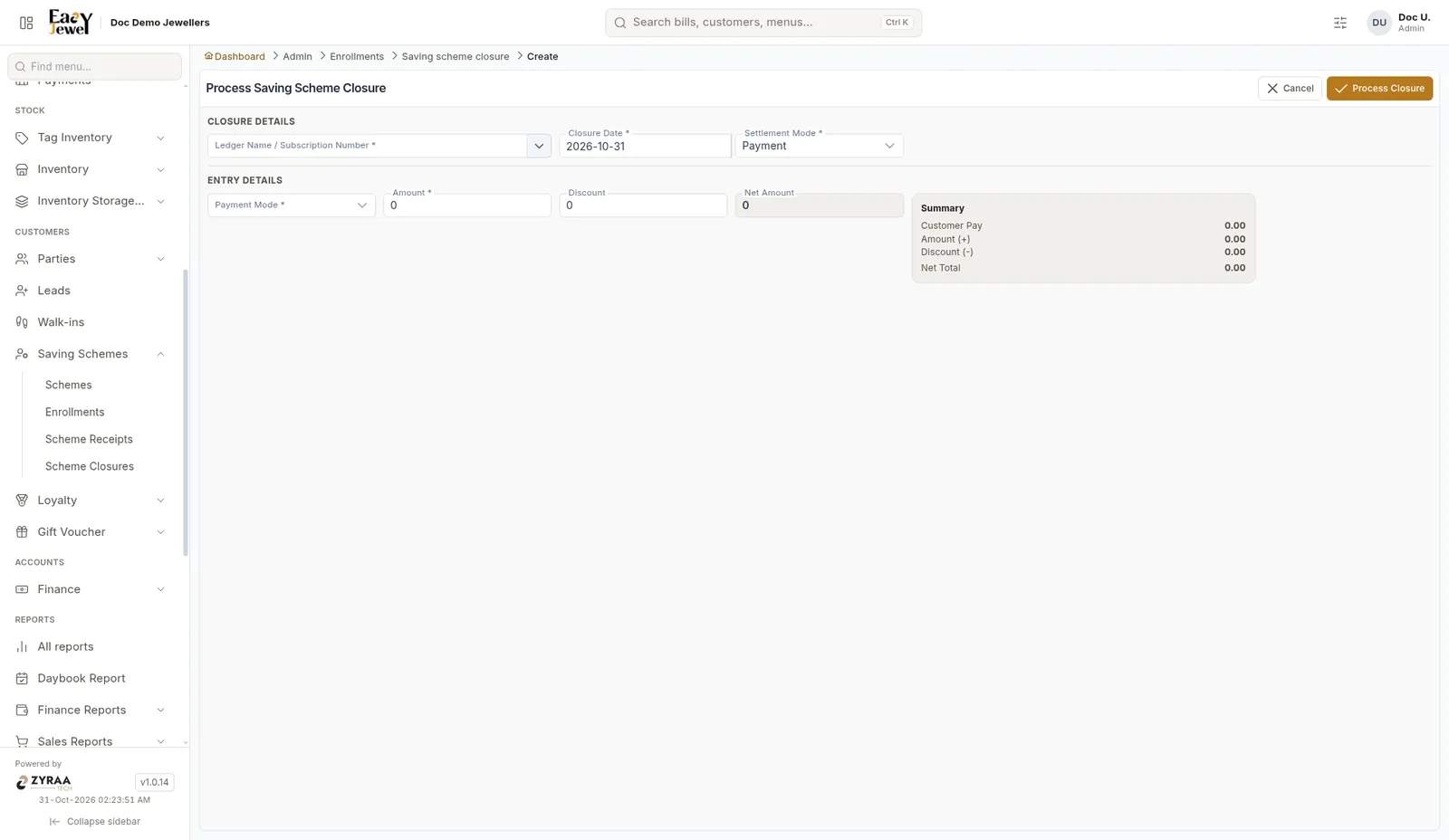Click the Discount input field
1449x840 pixels.
click(x=643, y=205)
